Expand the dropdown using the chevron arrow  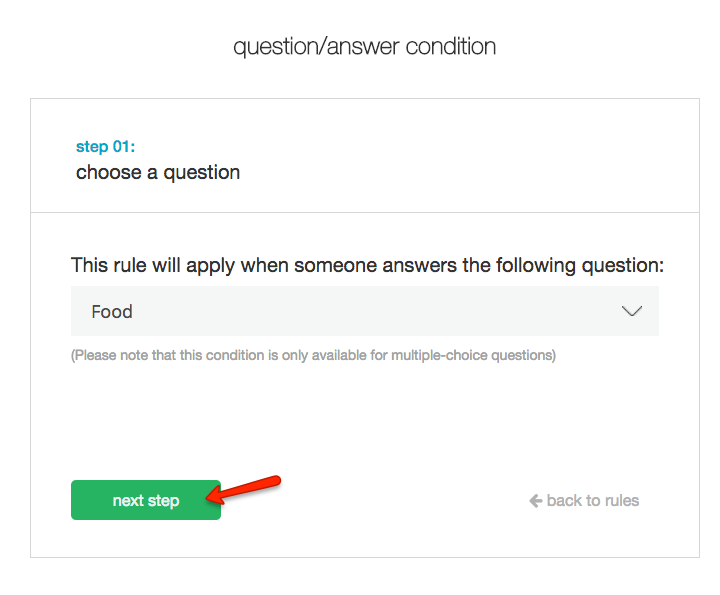point(631,311)
